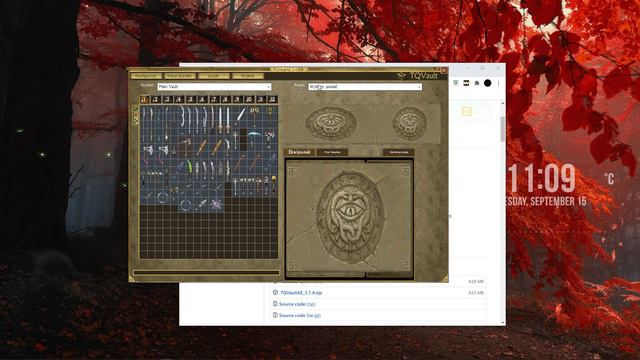Expand the character selection dropdown

pyautogui.click(x=365, y=87)
